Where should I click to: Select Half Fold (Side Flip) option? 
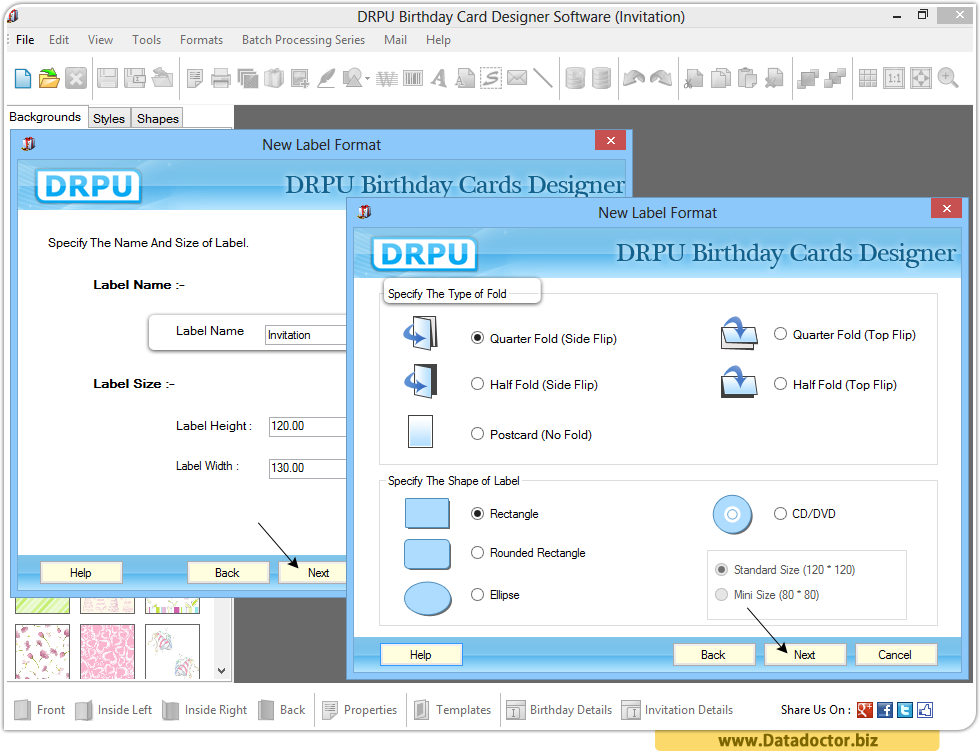[x=478, y=384]
